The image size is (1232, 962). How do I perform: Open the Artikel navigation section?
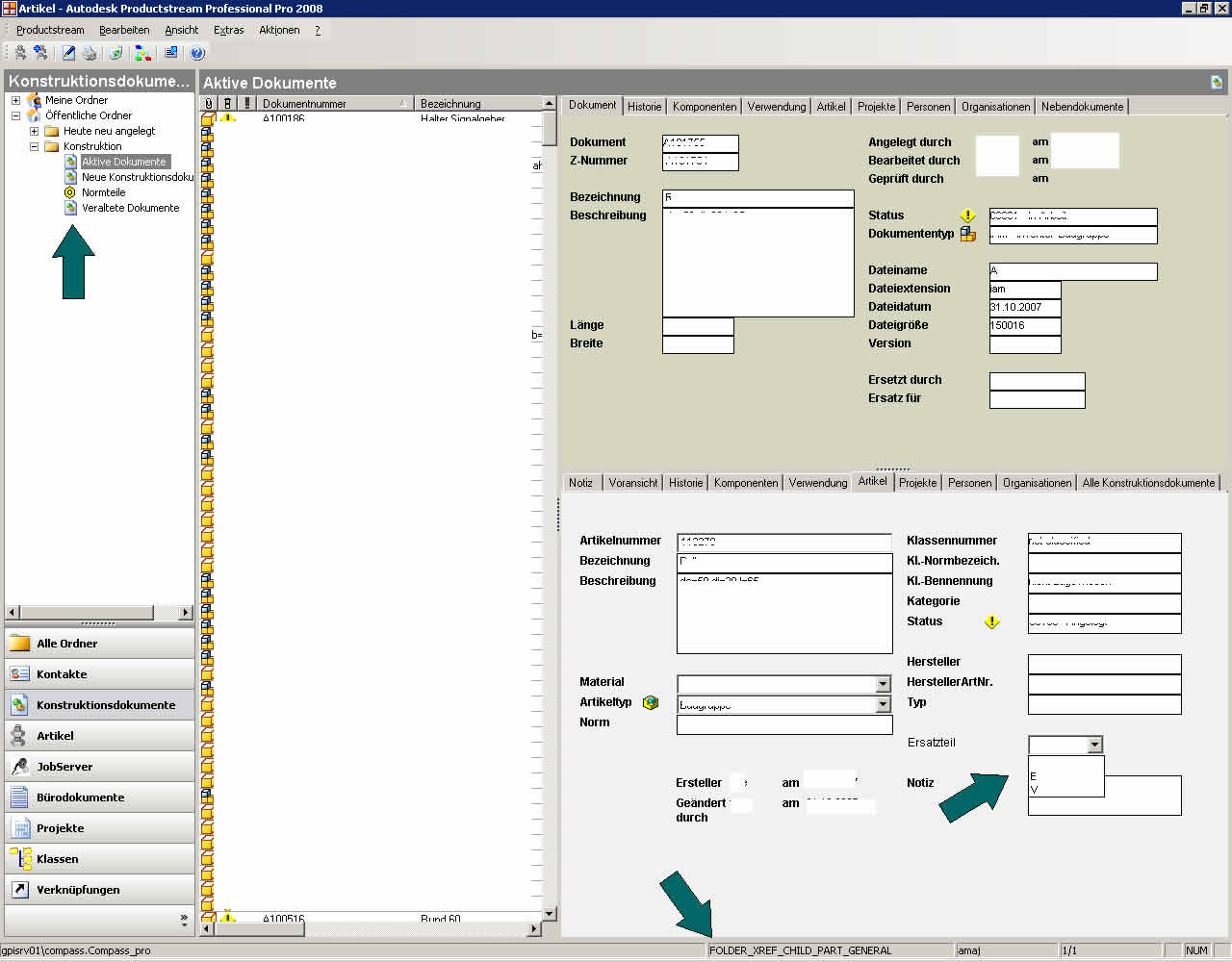(x=99, y=736)
